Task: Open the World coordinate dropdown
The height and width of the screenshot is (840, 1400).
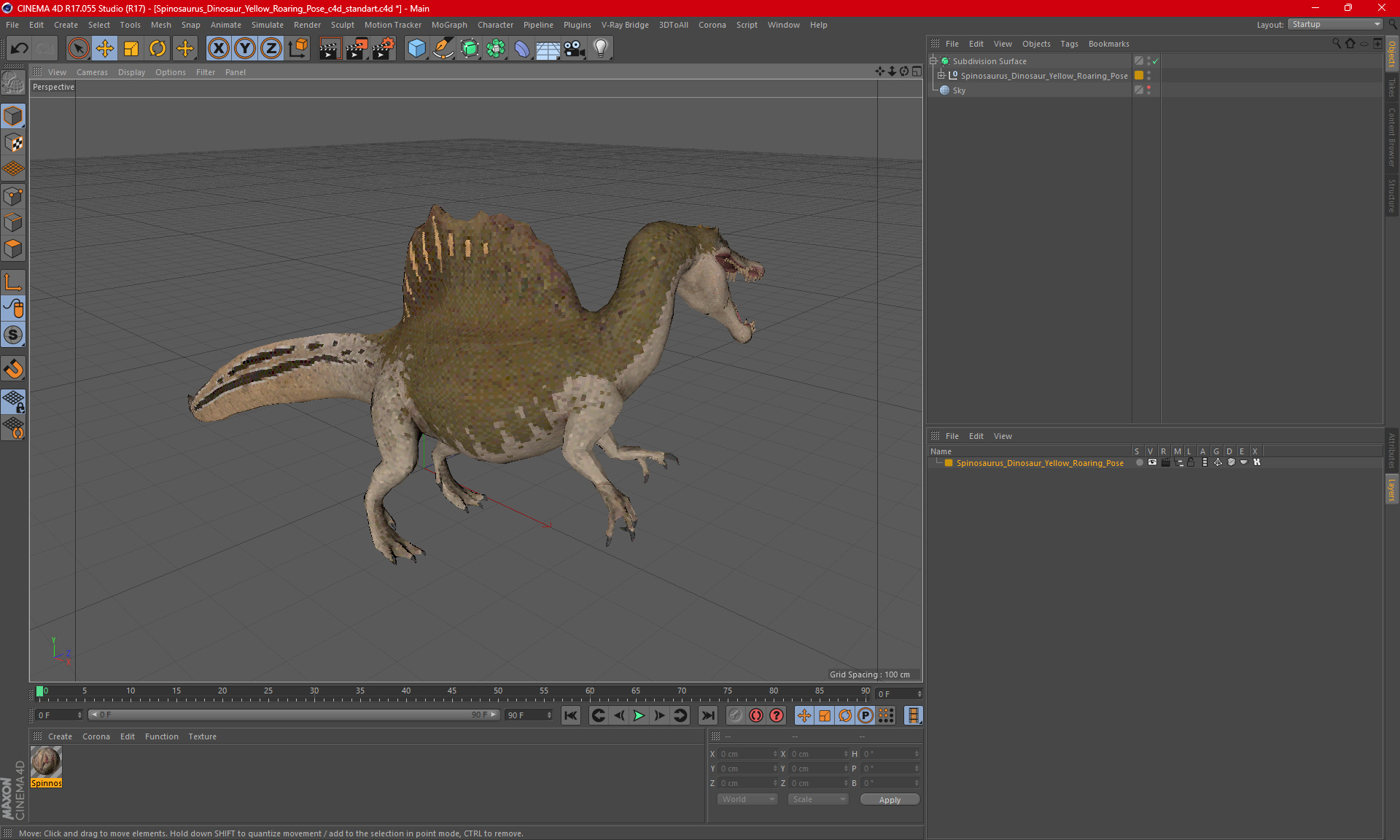Action: [747, 799]
